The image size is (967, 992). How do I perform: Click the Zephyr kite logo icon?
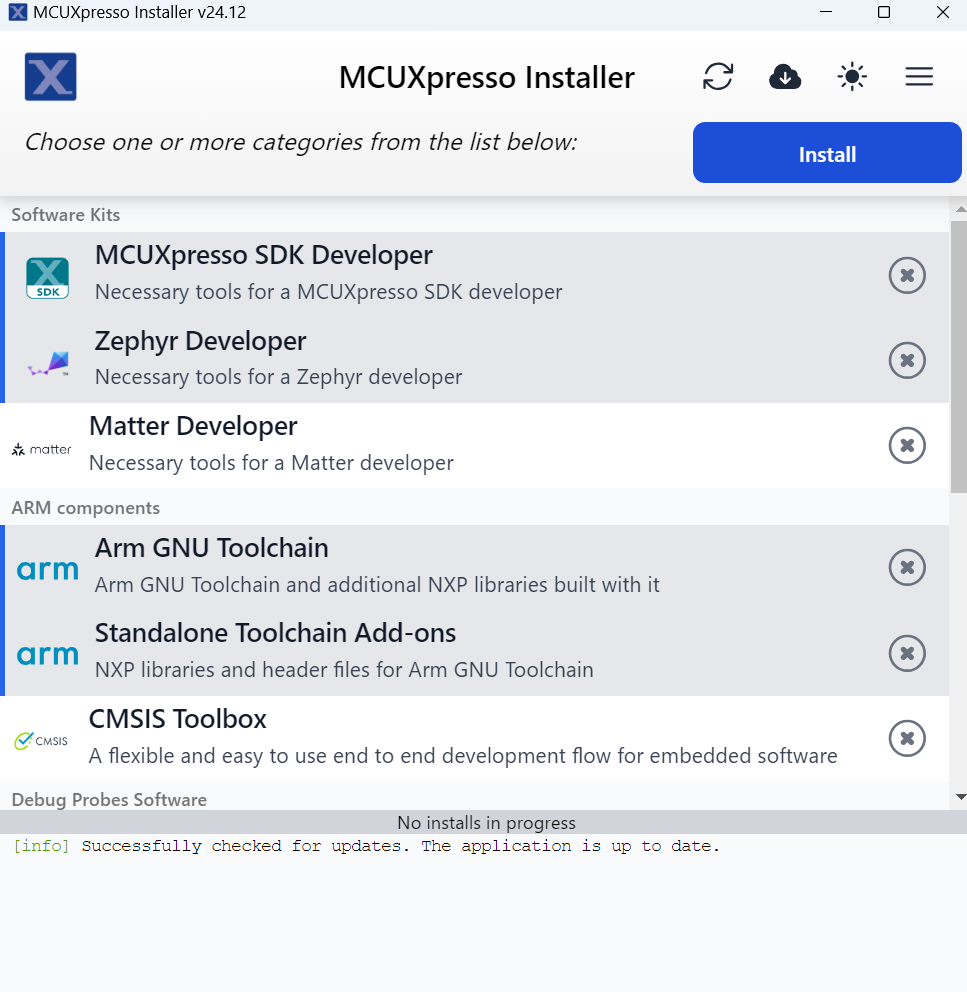coord(48,363)
